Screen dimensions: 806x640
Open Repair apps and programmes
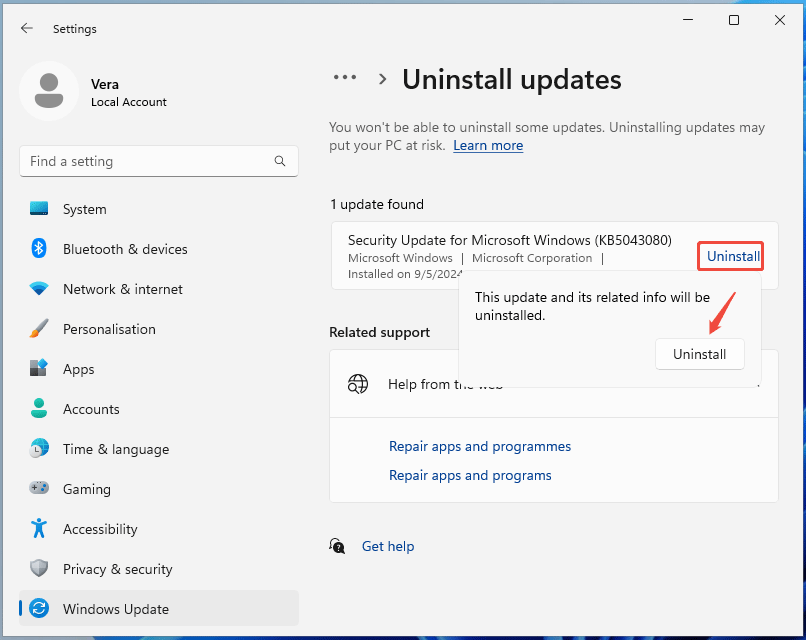480,446
